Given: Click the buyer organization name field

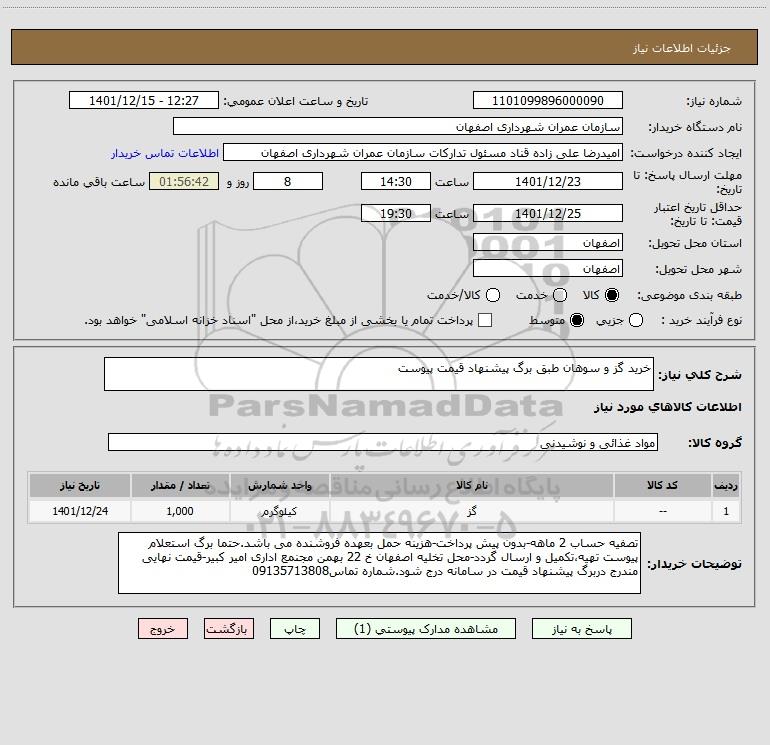Looking at the screenshot, I should [398, 127].
